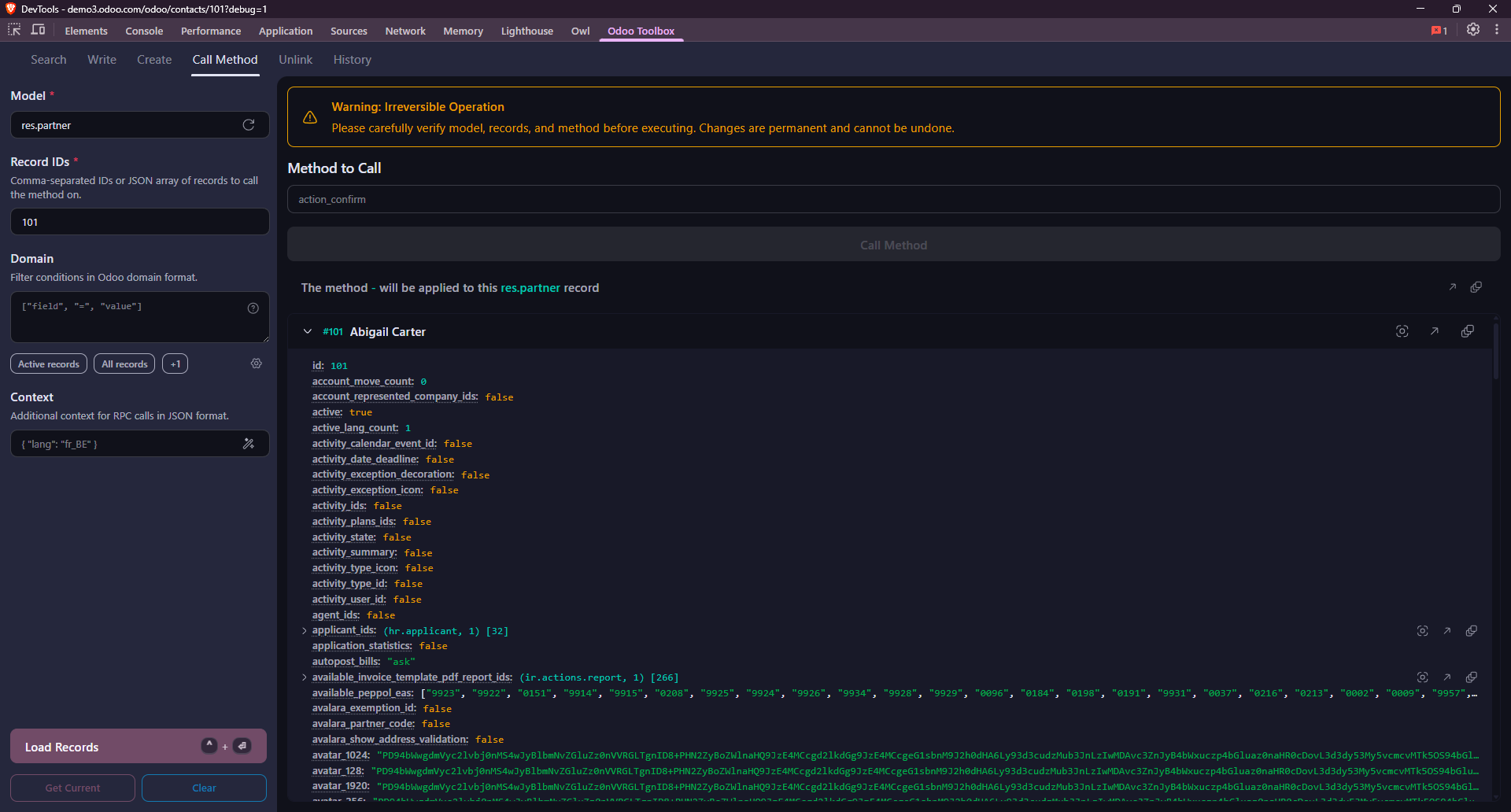Expand available_invoice_template_pdf_report_ids field
Screen dimensions: 1511x812
click(304, 677)
